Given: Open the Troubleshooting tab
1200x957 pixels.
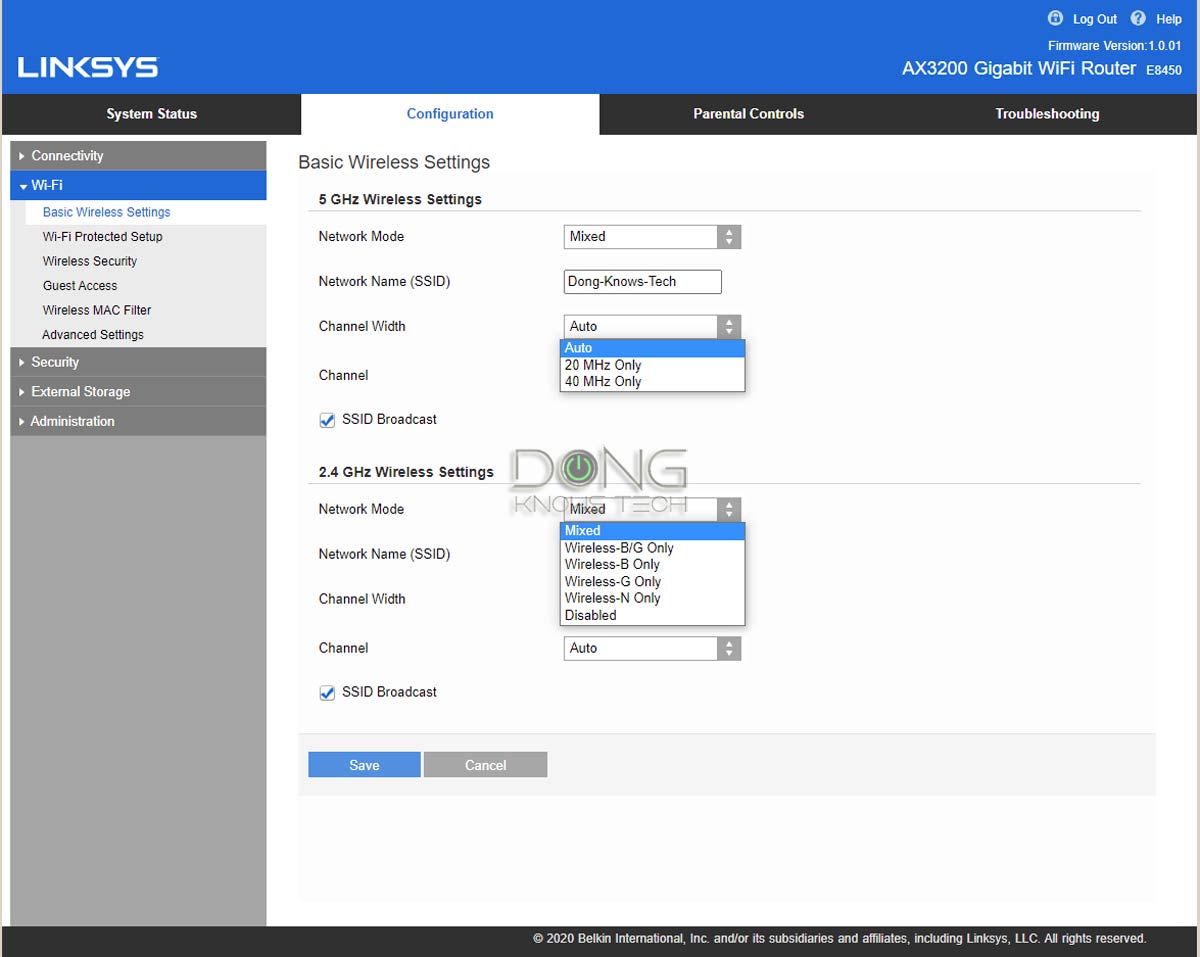Looking at the screenshot, I should 1047,113.
